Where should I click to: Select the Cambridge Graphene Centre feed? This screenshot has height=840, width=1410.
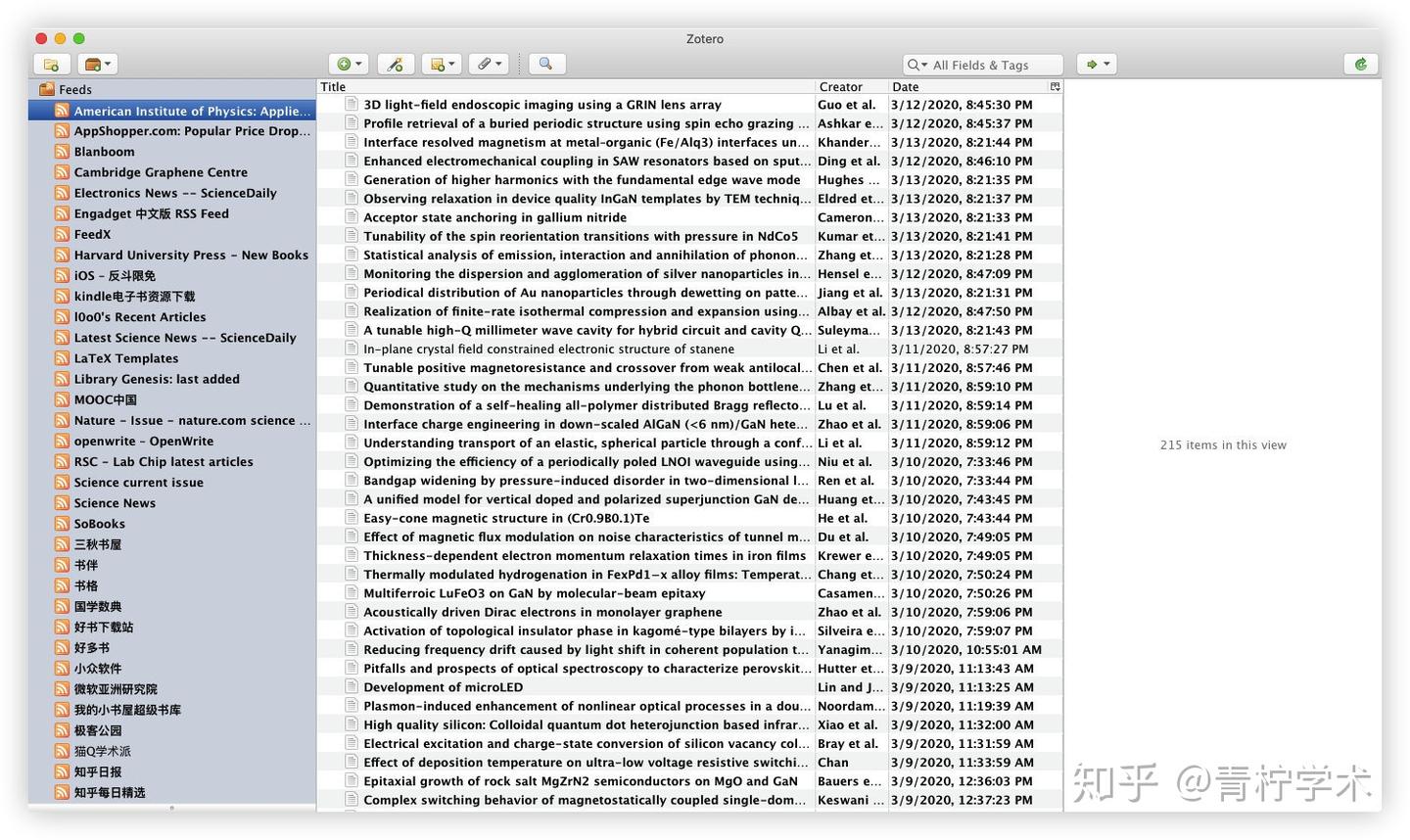[160, 171]
